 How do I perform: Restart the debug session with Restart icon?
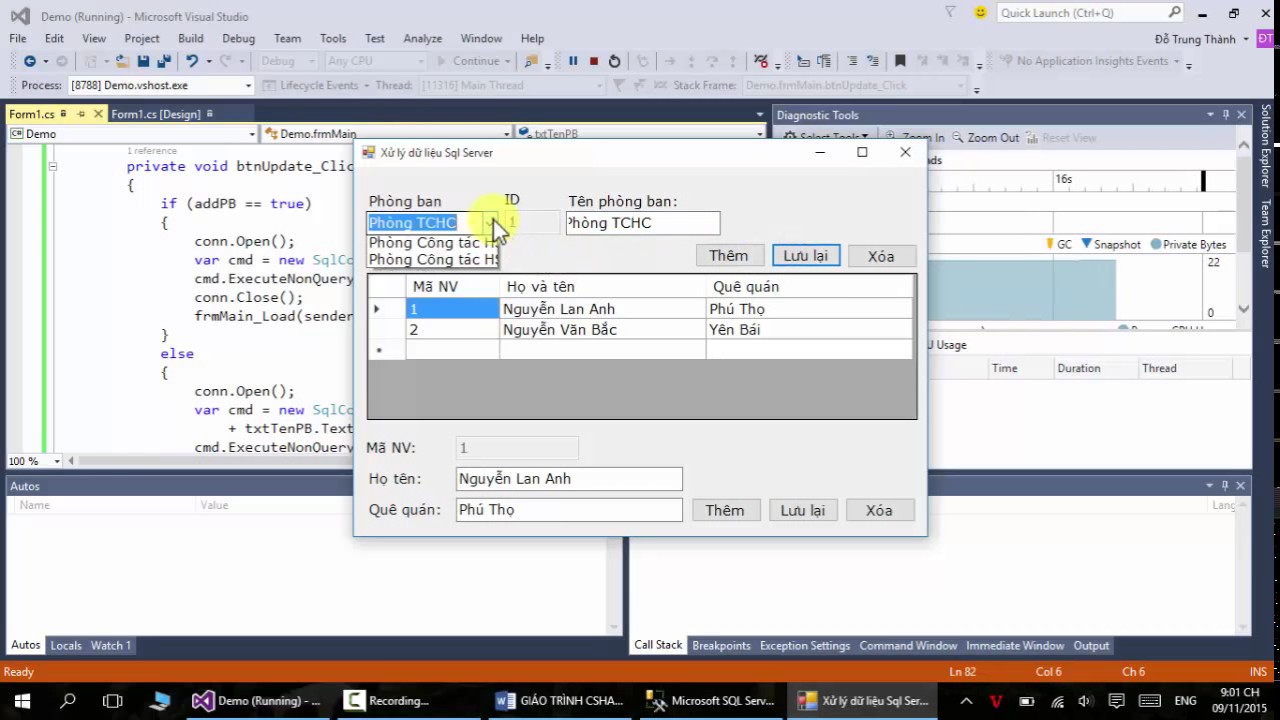pos(614,61)
